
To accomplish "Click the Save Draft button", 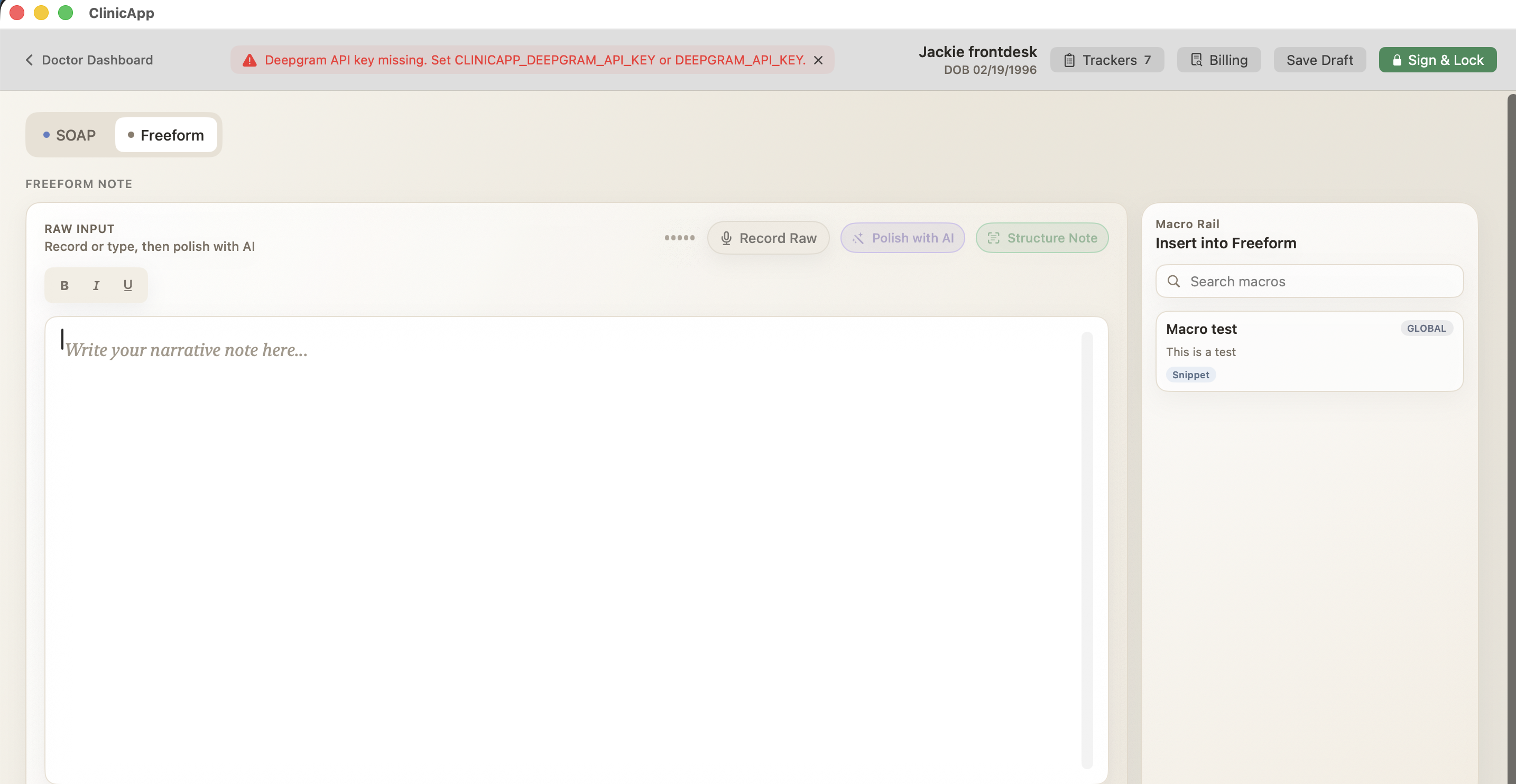I will click(1319, 60).
